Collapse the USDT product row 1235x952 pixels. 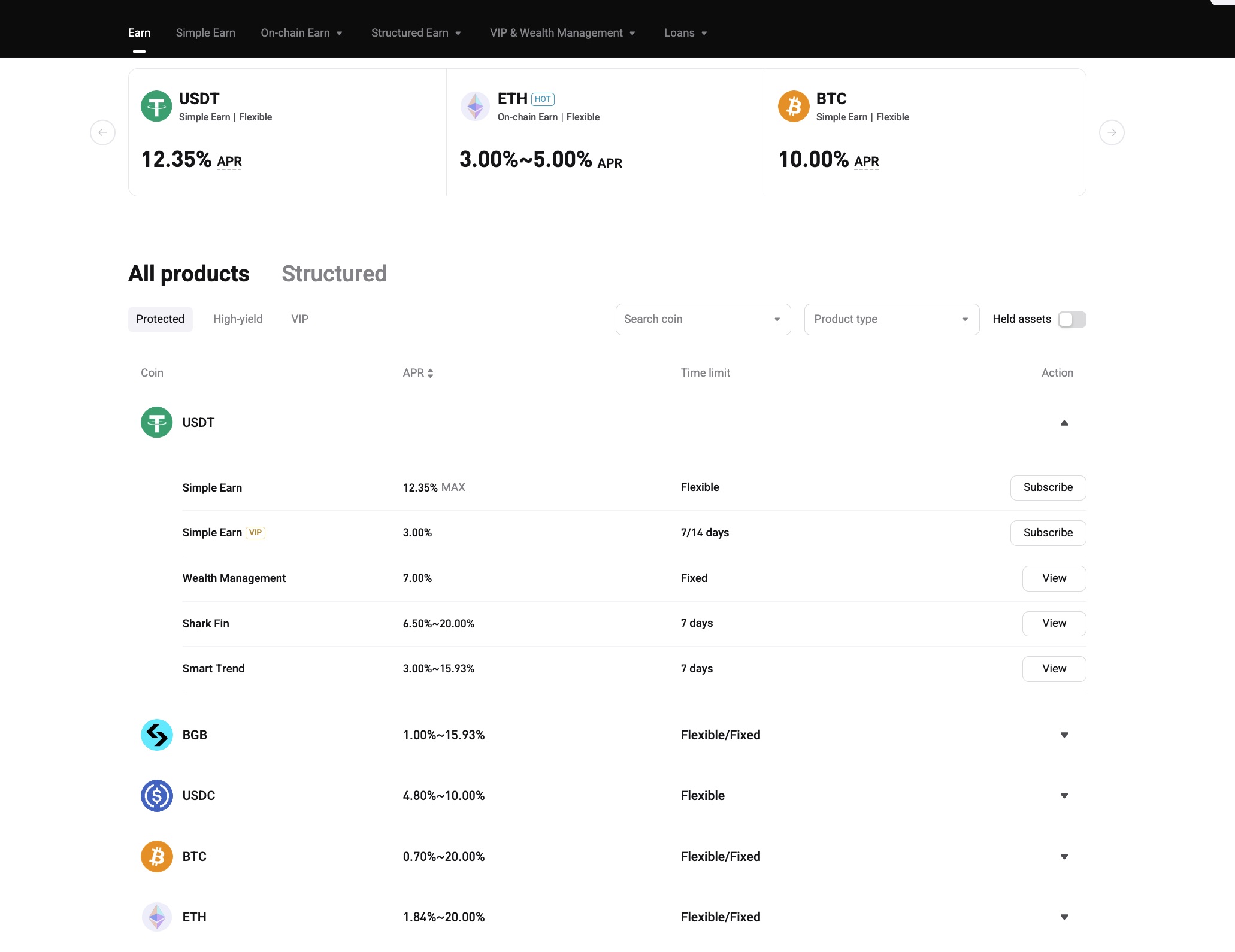point(1064,423)
